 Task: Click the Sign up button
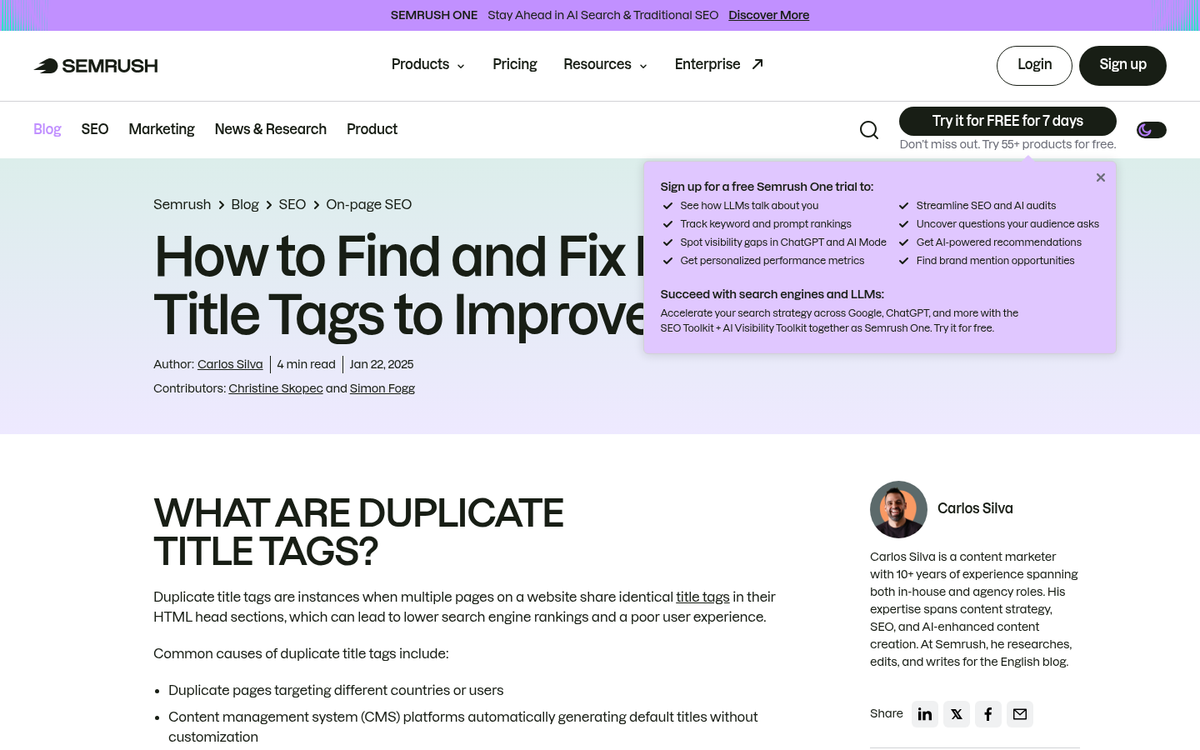1122,64
